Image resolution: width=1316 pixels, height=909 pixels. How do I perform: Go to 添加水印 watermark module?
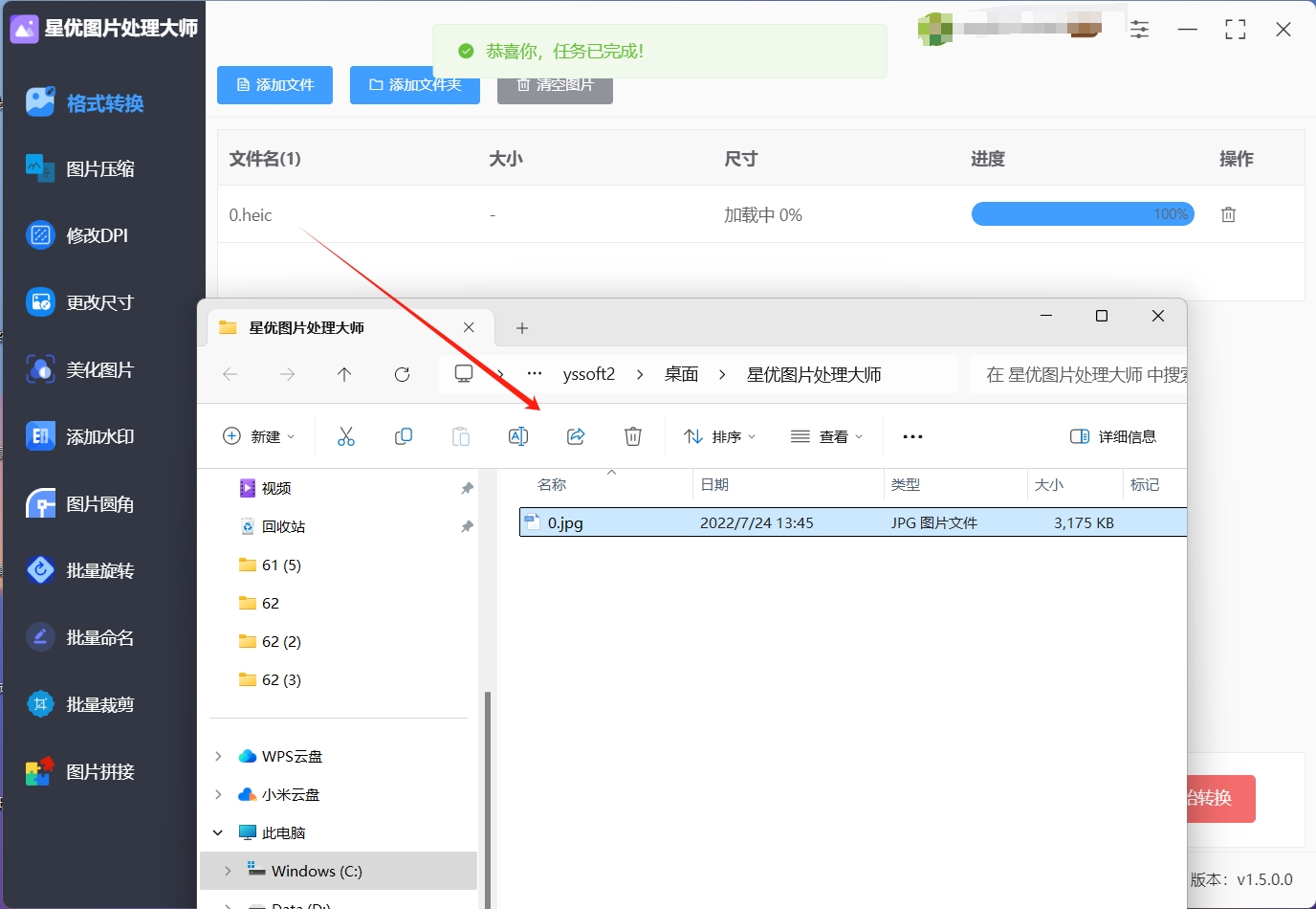pos(80,436)
